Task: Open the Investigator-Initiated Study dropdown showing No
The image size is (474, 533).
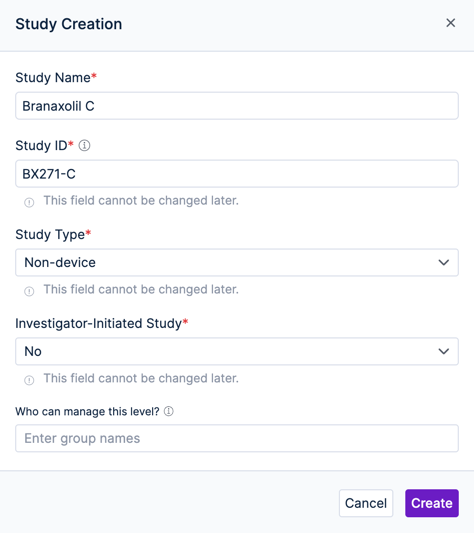Action: [237, 351]
